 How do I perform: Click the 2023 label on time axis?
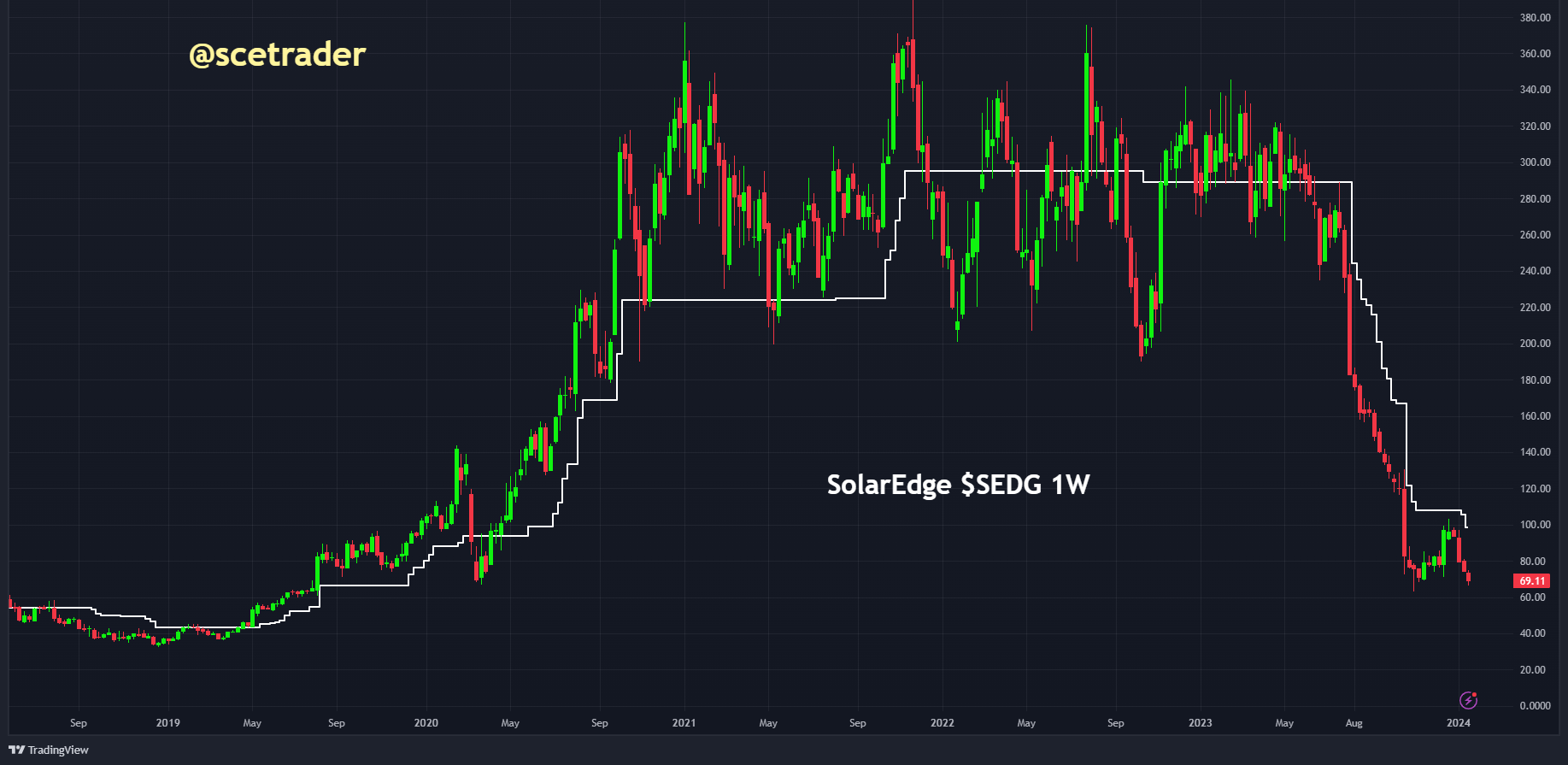[x=1200, y=722]
